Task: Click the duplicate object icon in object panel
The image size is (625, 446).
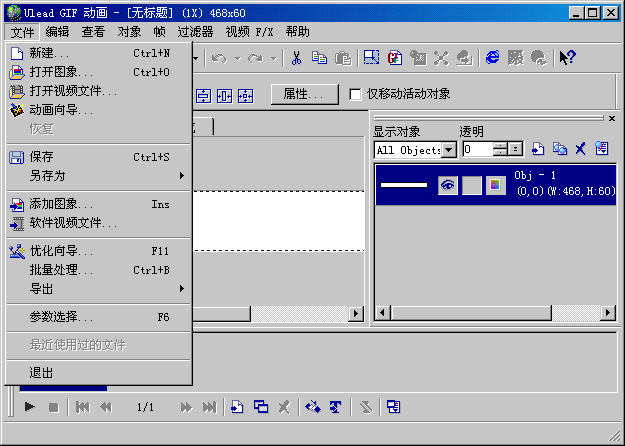Action: [560, 149]
